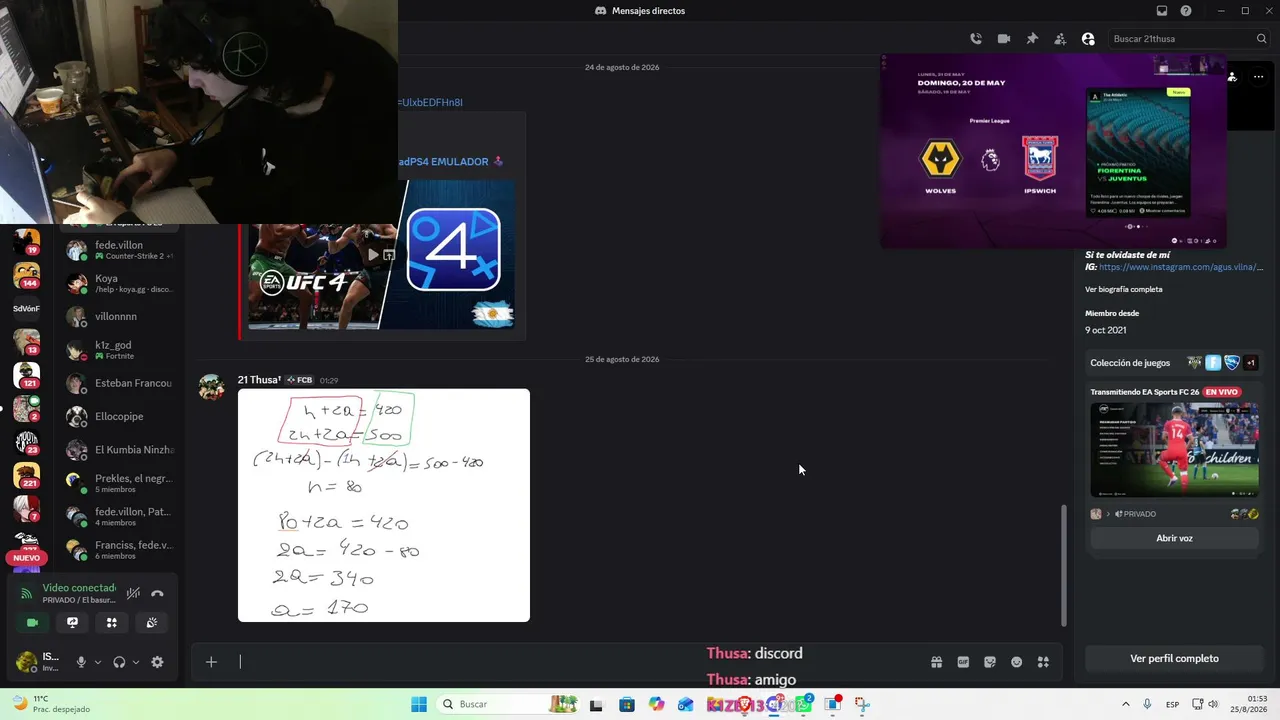
Task: Disconnect from the voice call
Action: (157, 593)
